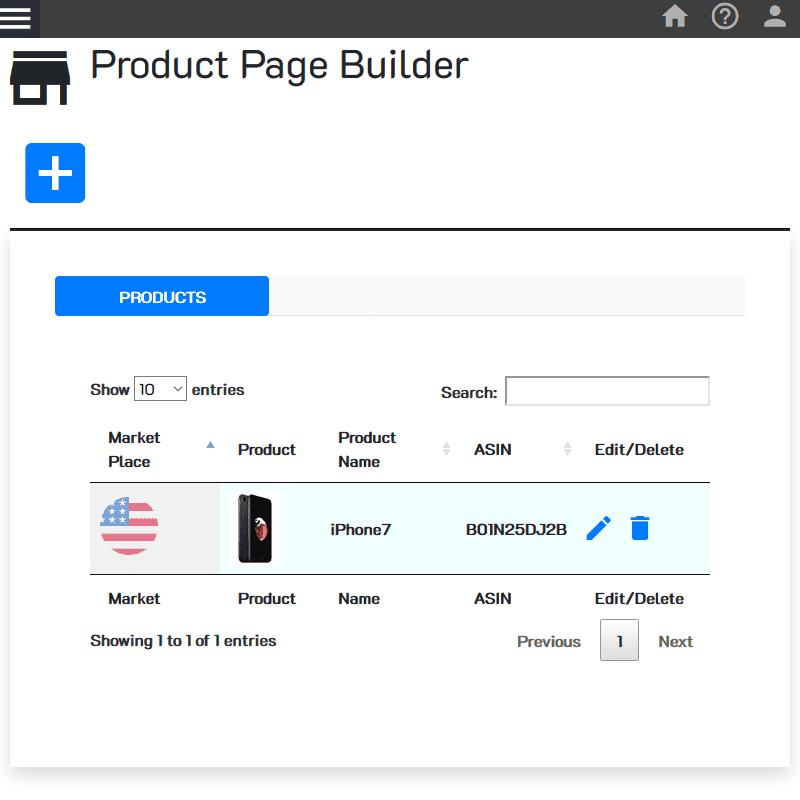Edit the iPhone7 product with the pencil icon
This screenshot has height=800, width=800.
click(x=597, y=528)
